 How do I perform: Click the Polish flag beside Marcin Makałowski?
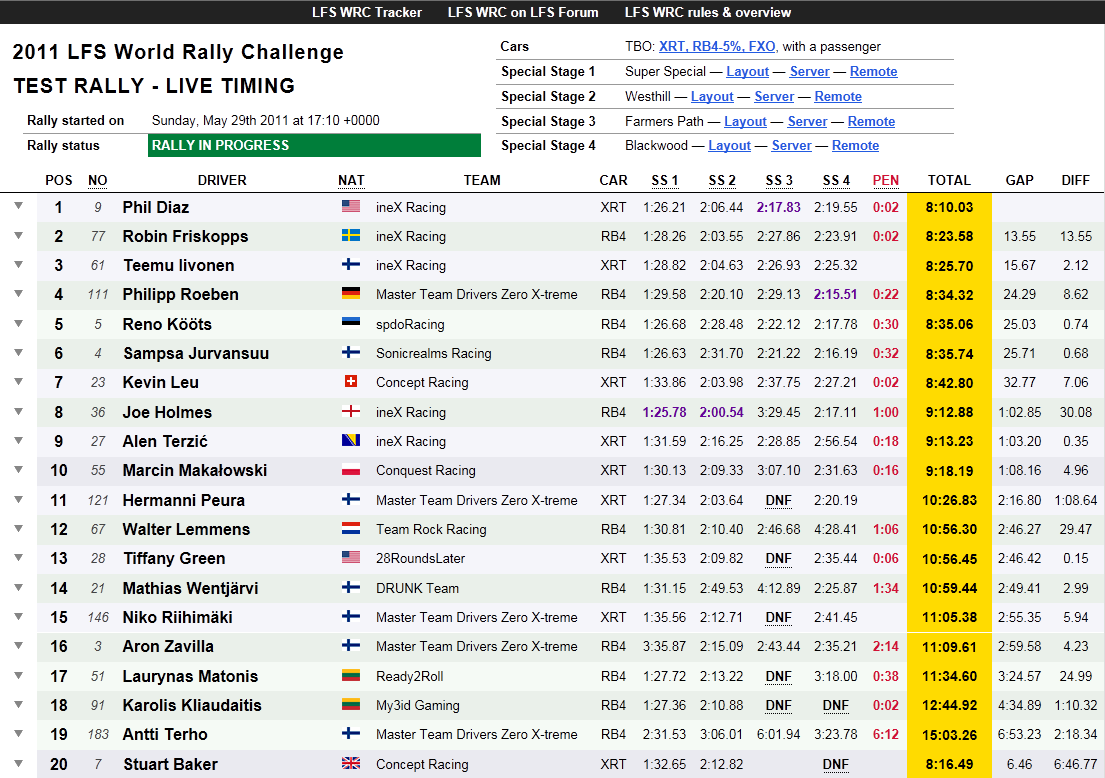click(350, 470)
